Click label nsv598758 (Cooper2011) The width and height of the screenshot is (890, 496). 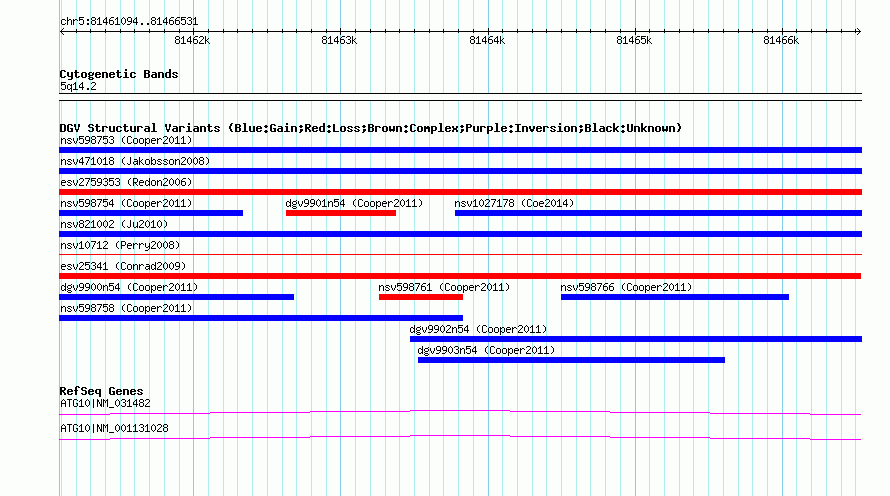[x=126, y=308]
